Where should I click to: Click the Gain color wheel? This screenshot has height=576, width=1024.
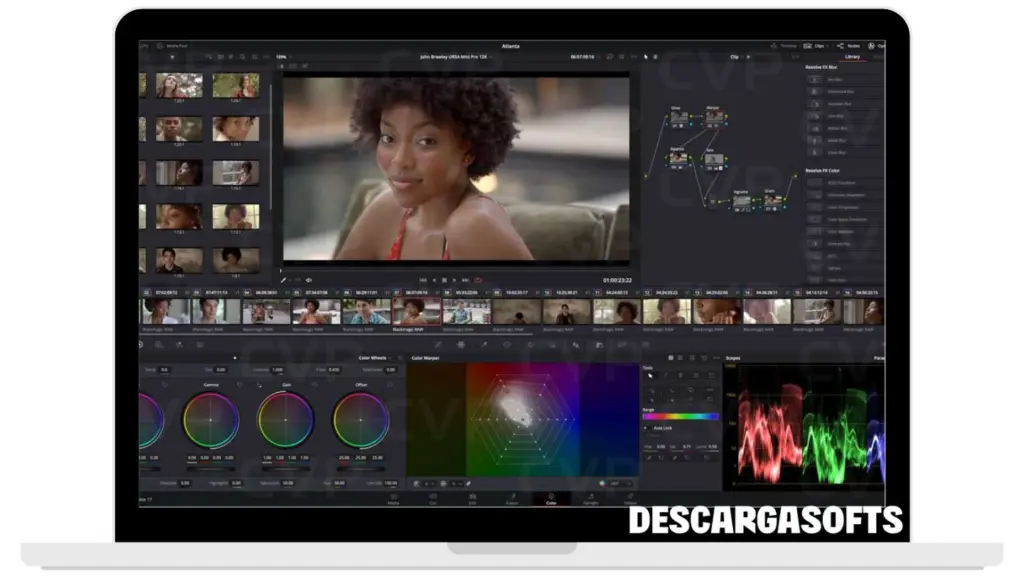point(285,420)
